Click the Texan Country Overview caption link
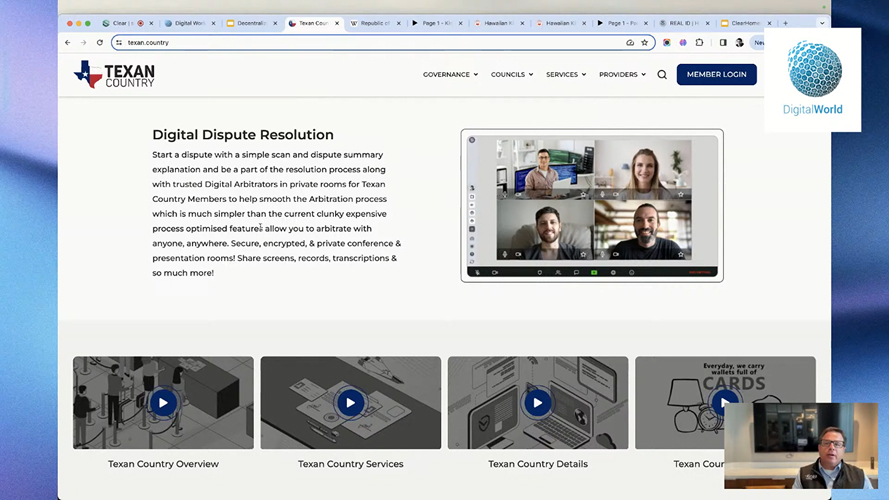 tap(163, 464)
